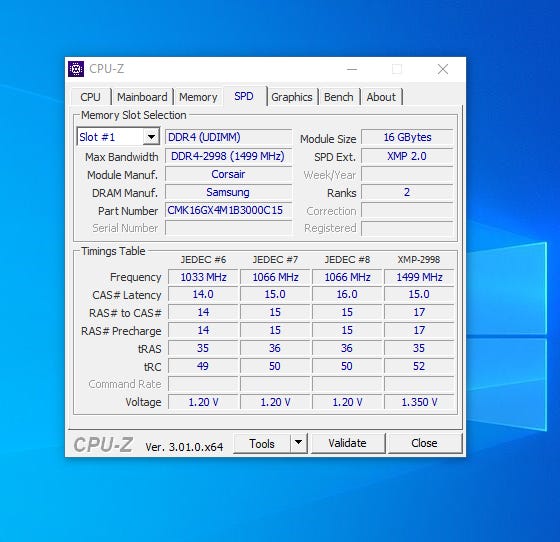
Task: Switch to the Memory tab
Action: click(198, 97)
